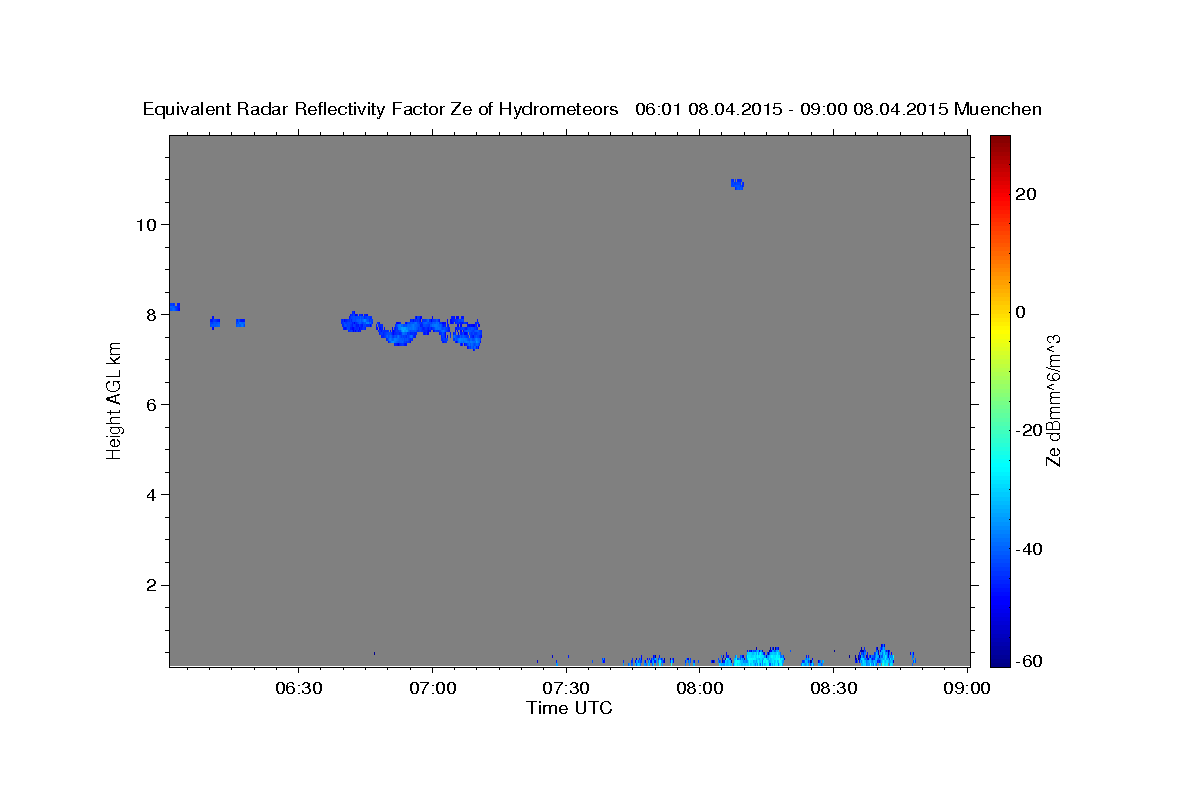Click the colorbar title 'Ze dBmm^6/m^3'

(1053, 400)
